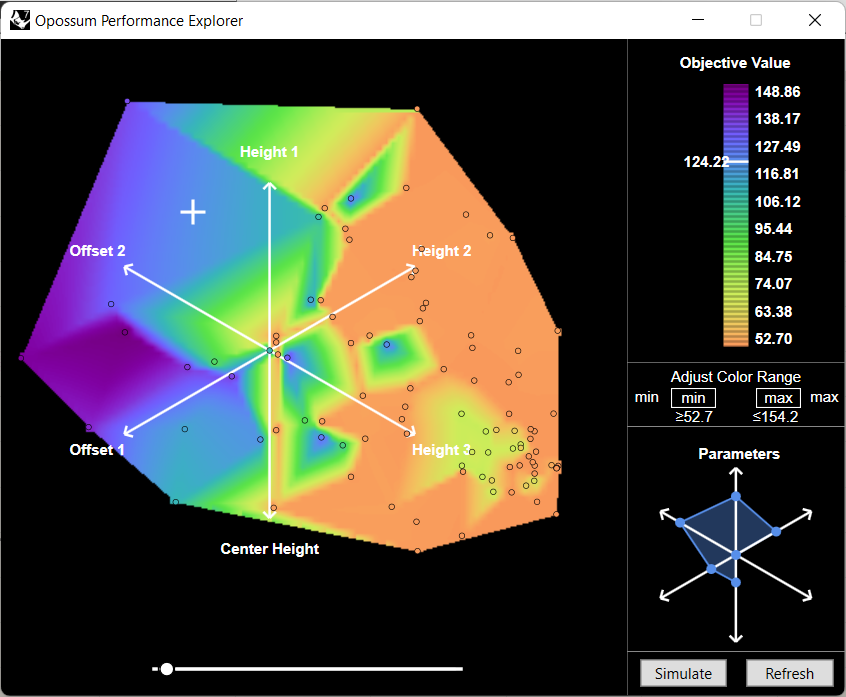This screenshot has height=697, width=846.
Task: Click the Offset 1 axis label
Action: (x=97, y=450)
